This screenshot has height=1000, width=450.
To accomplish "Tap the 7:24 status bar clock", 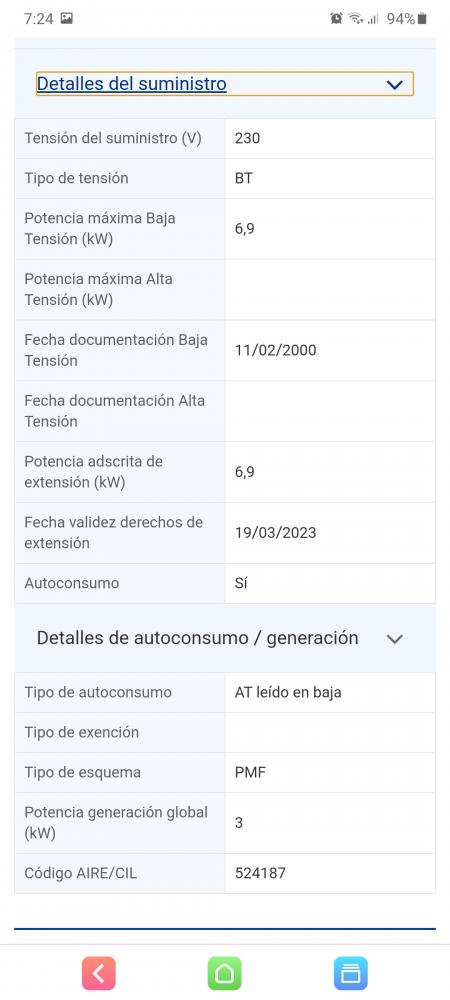I will [38, 18].
